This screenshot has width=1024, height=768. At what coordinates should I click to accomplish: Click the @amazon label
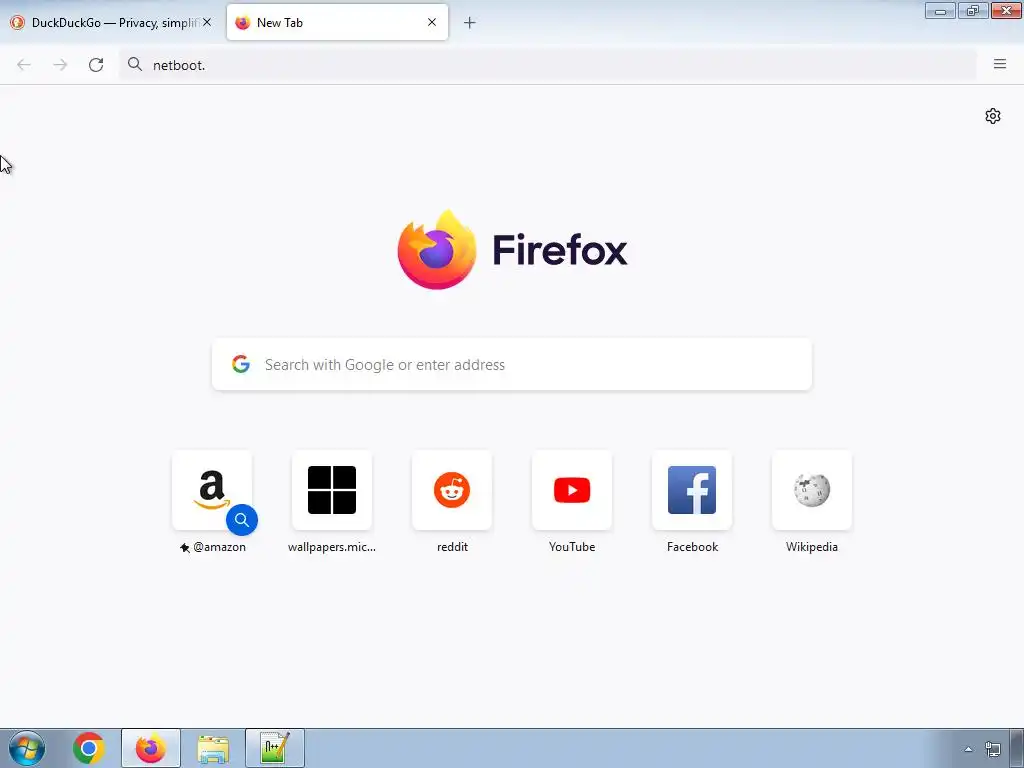(x=219, y=547)
